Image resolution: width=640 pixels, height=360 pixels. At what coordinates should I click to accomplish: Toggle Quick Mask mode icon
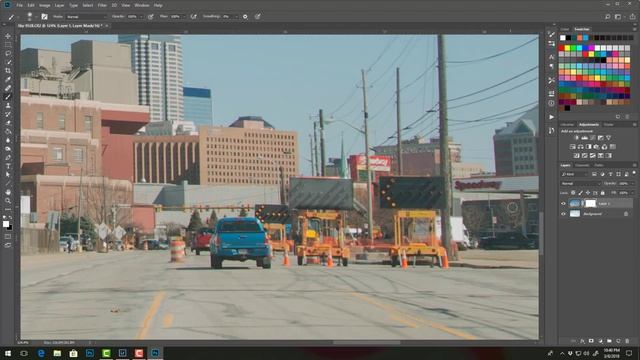(x=8, y=236)
